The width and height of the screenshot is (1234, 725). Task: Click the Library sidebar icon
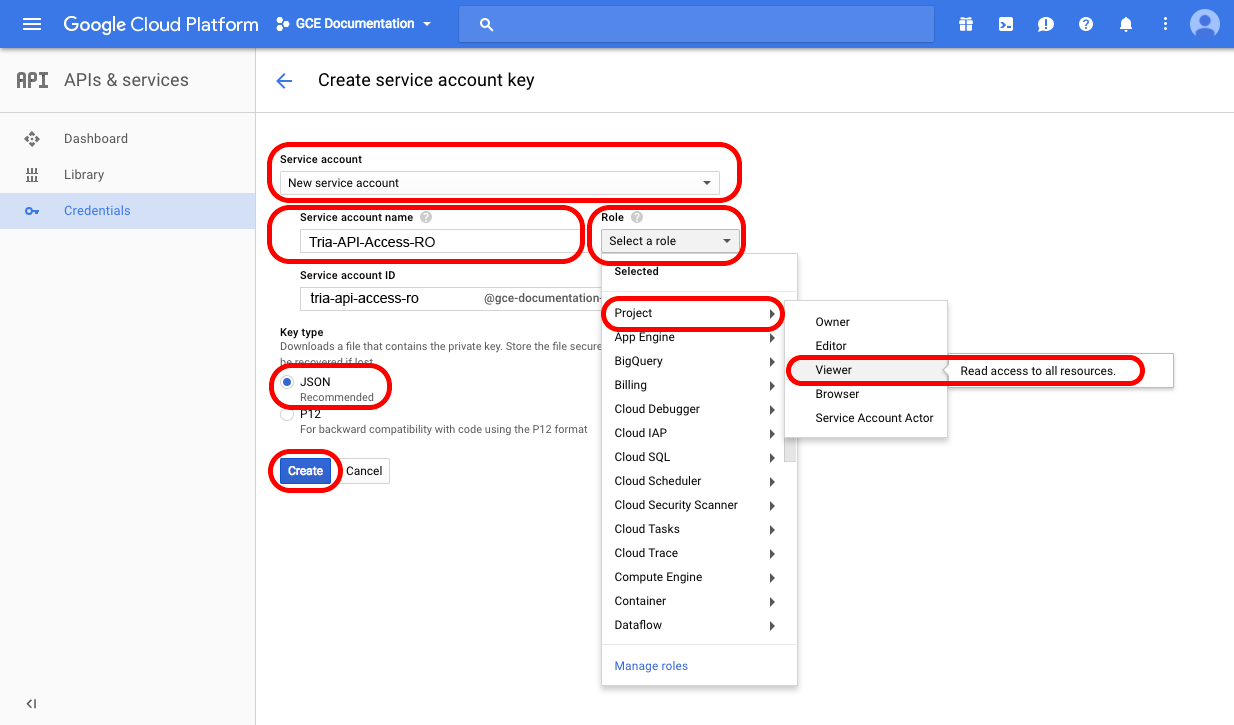click(32, 175)
